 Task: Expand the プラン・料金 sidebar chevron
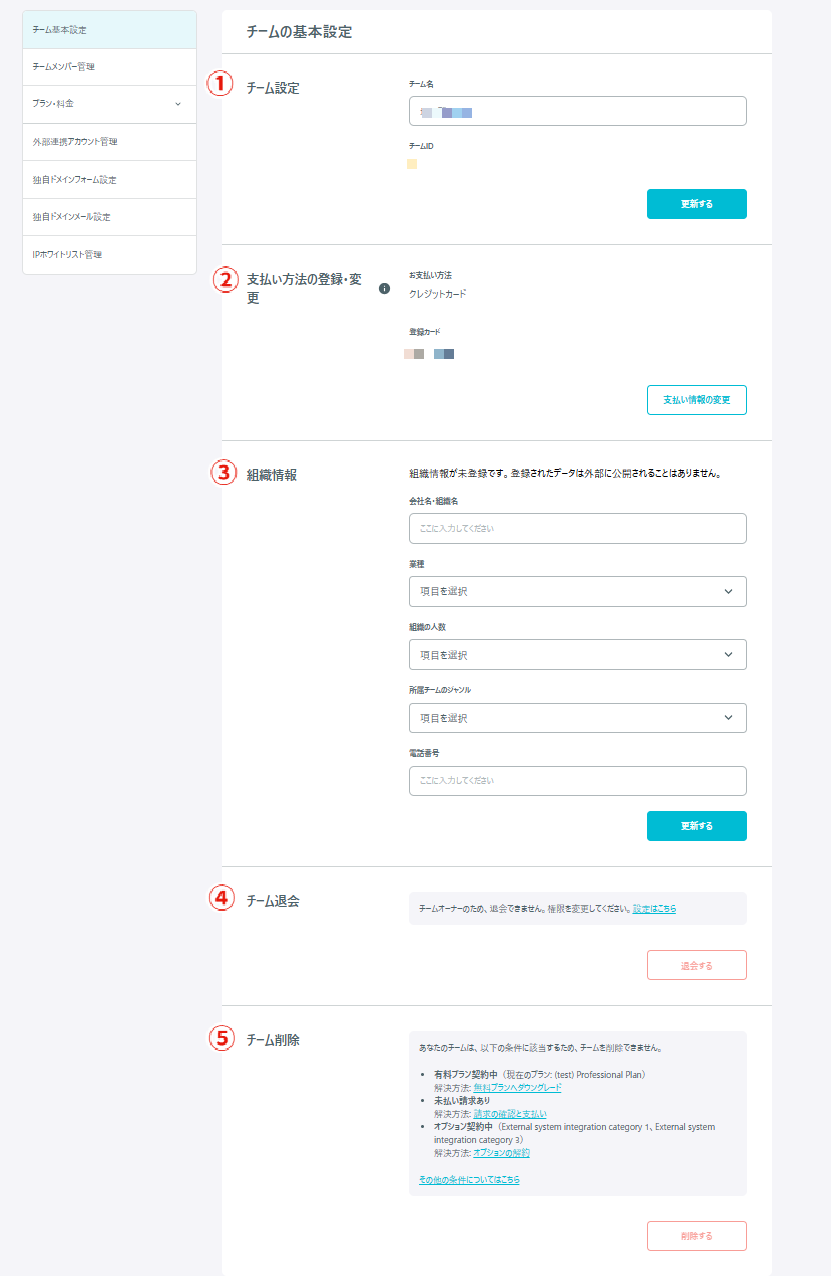(178, 104)
